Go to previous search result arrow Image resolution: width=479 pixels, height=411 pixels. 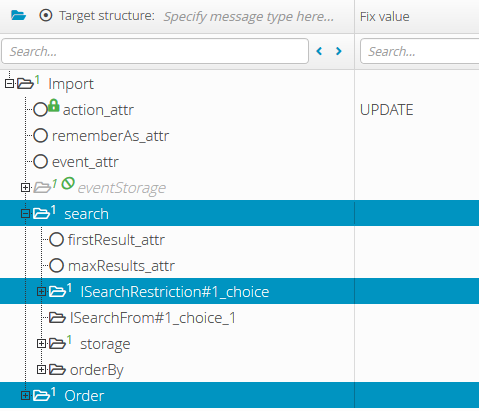pyautogui.click(x=319, y=51)
